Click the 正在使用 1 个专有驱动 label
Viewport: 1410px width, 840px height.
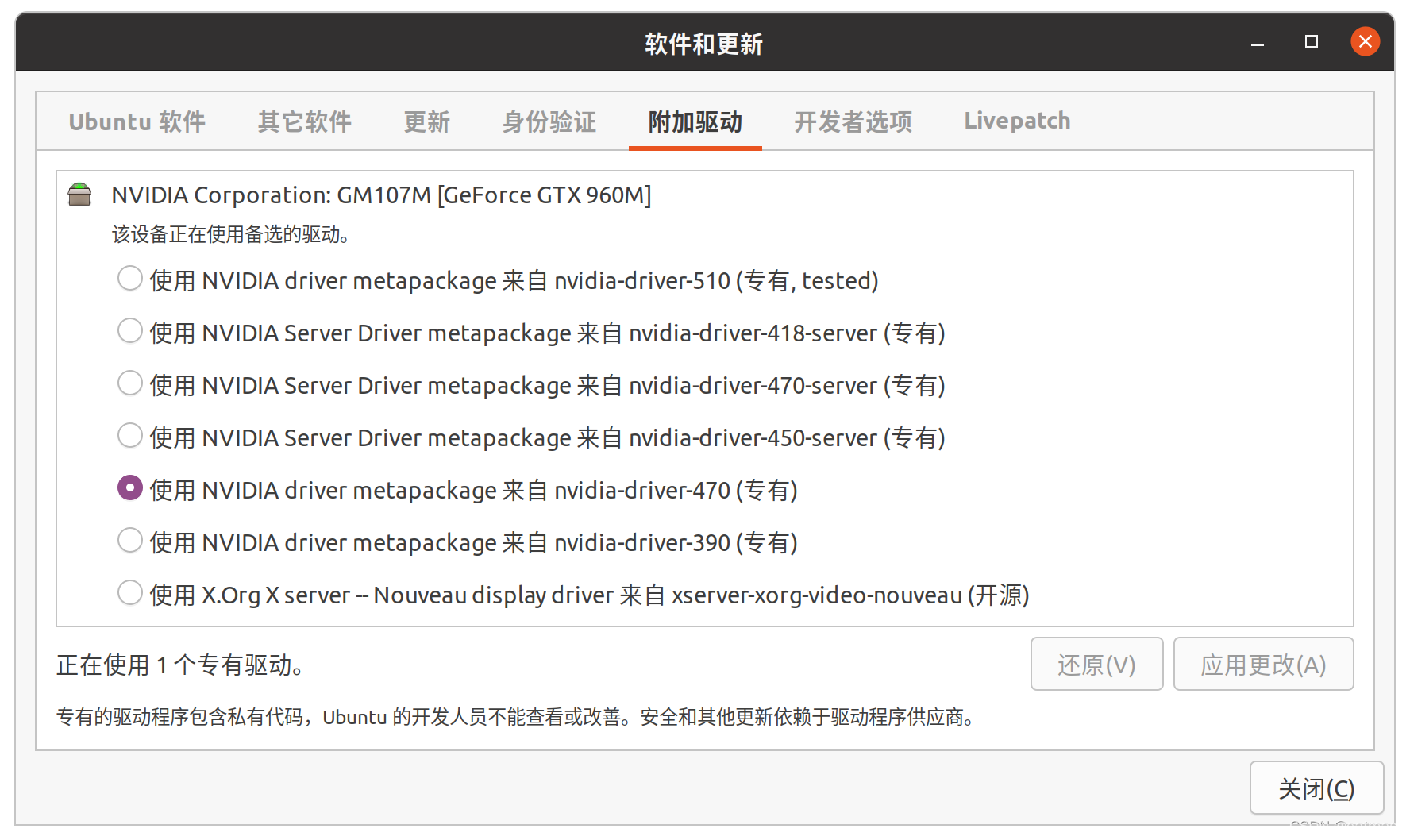[181, 665]
